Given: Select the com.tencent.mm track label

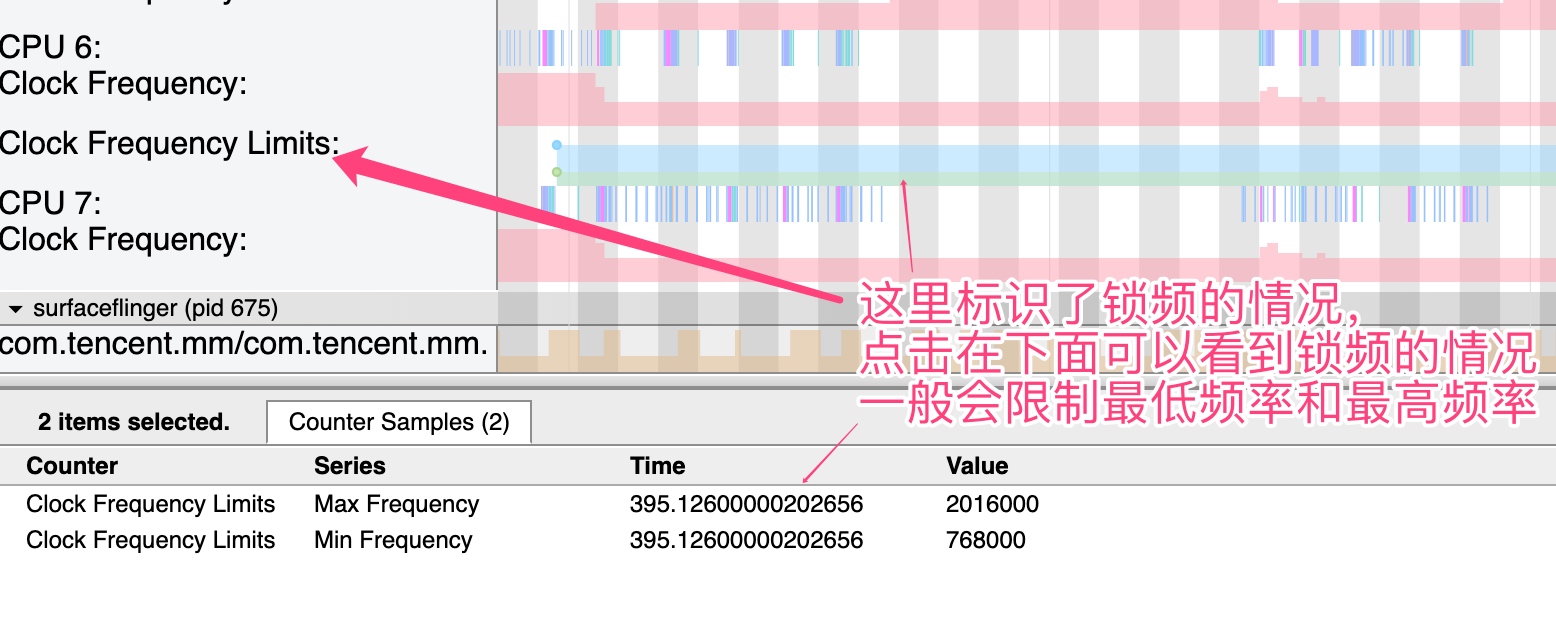Looking at the screenshot, I should coord(244,345).
